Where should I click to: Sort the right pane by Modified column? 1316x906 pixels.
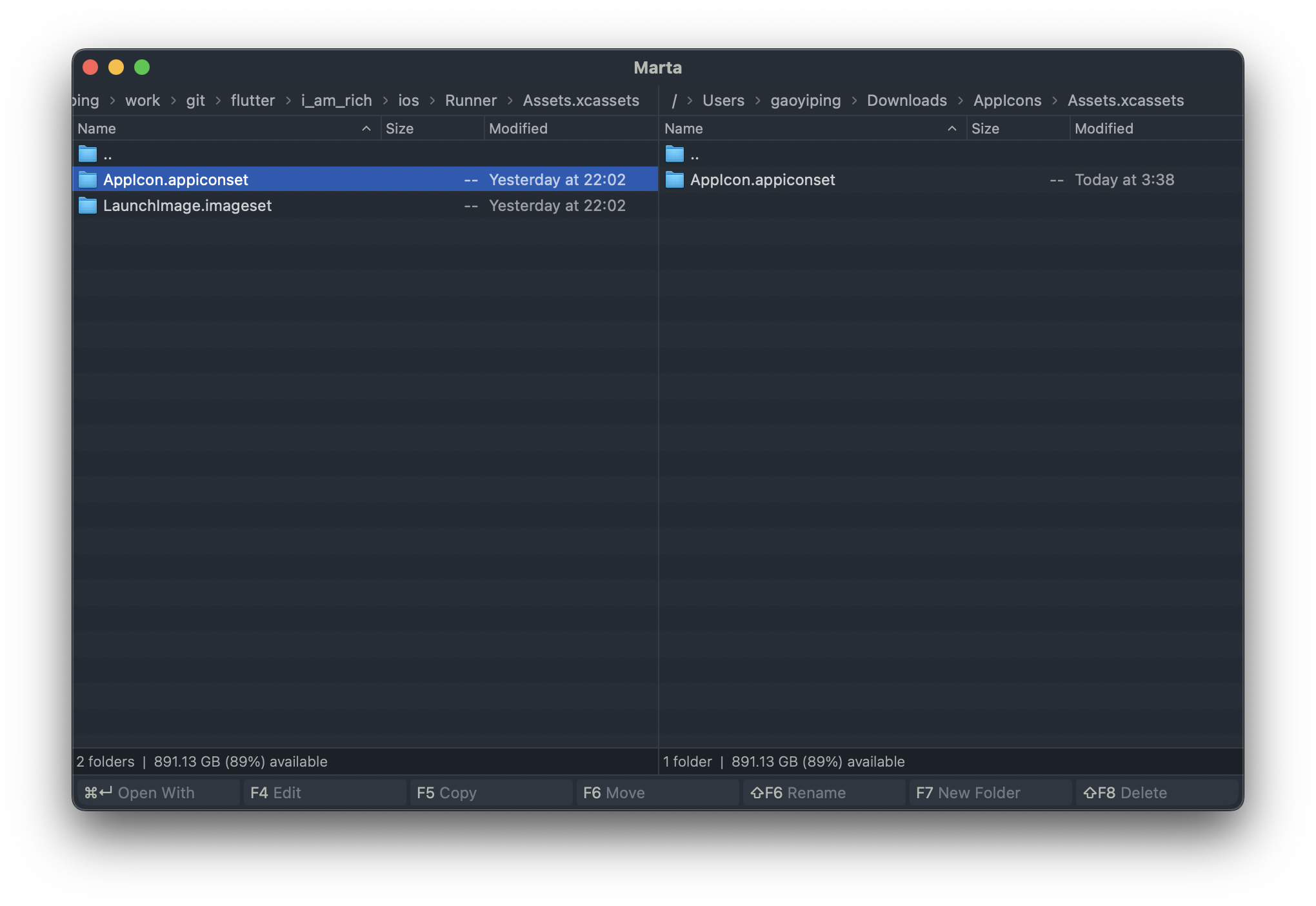click(1104, 128)
